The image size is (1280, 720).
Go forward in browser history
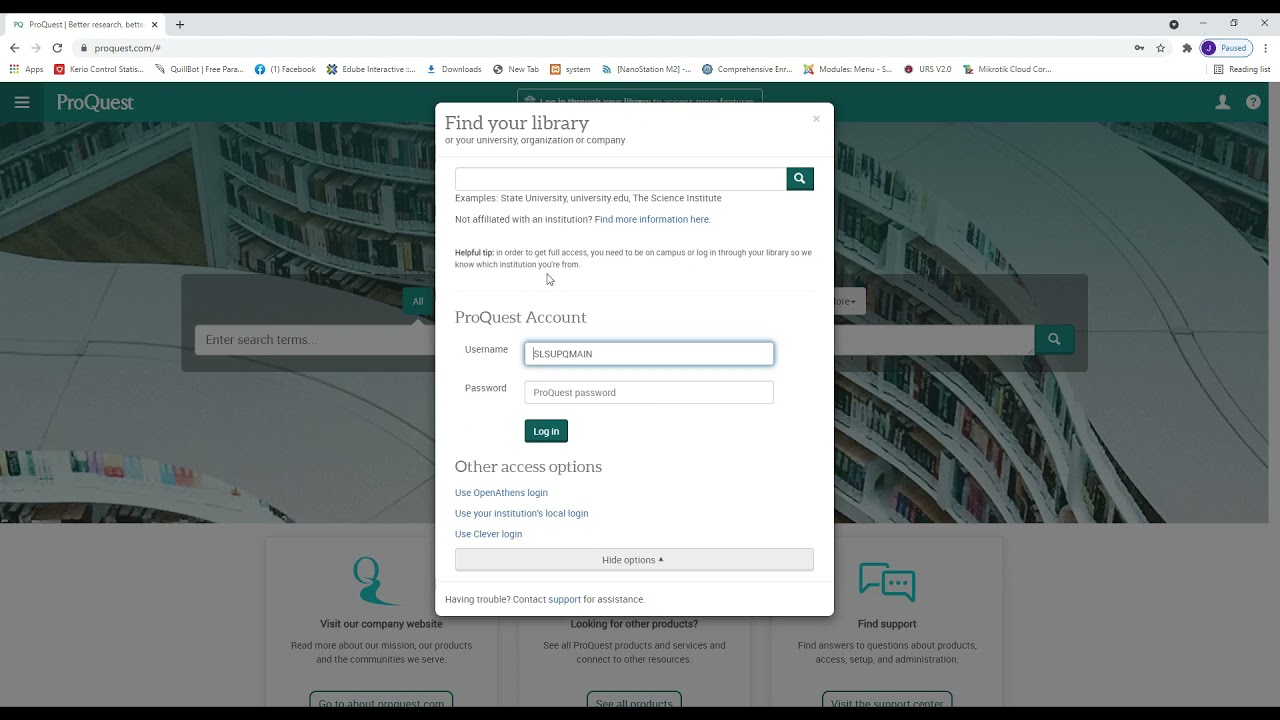coord(36,48)
